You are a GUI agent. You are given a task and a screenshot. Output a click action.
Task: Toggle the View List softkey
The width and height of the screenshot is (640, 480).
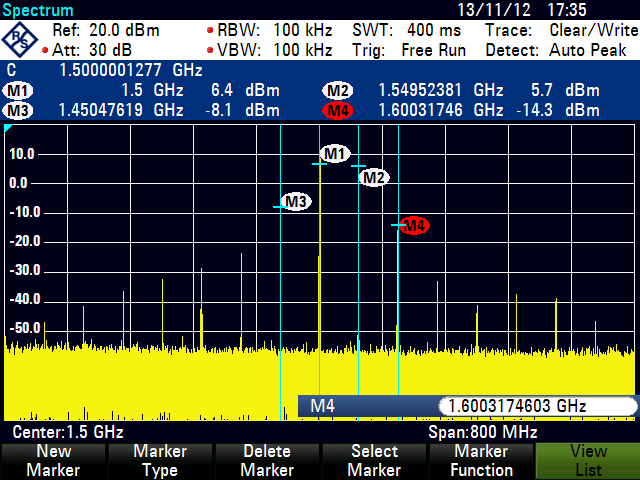588,461
